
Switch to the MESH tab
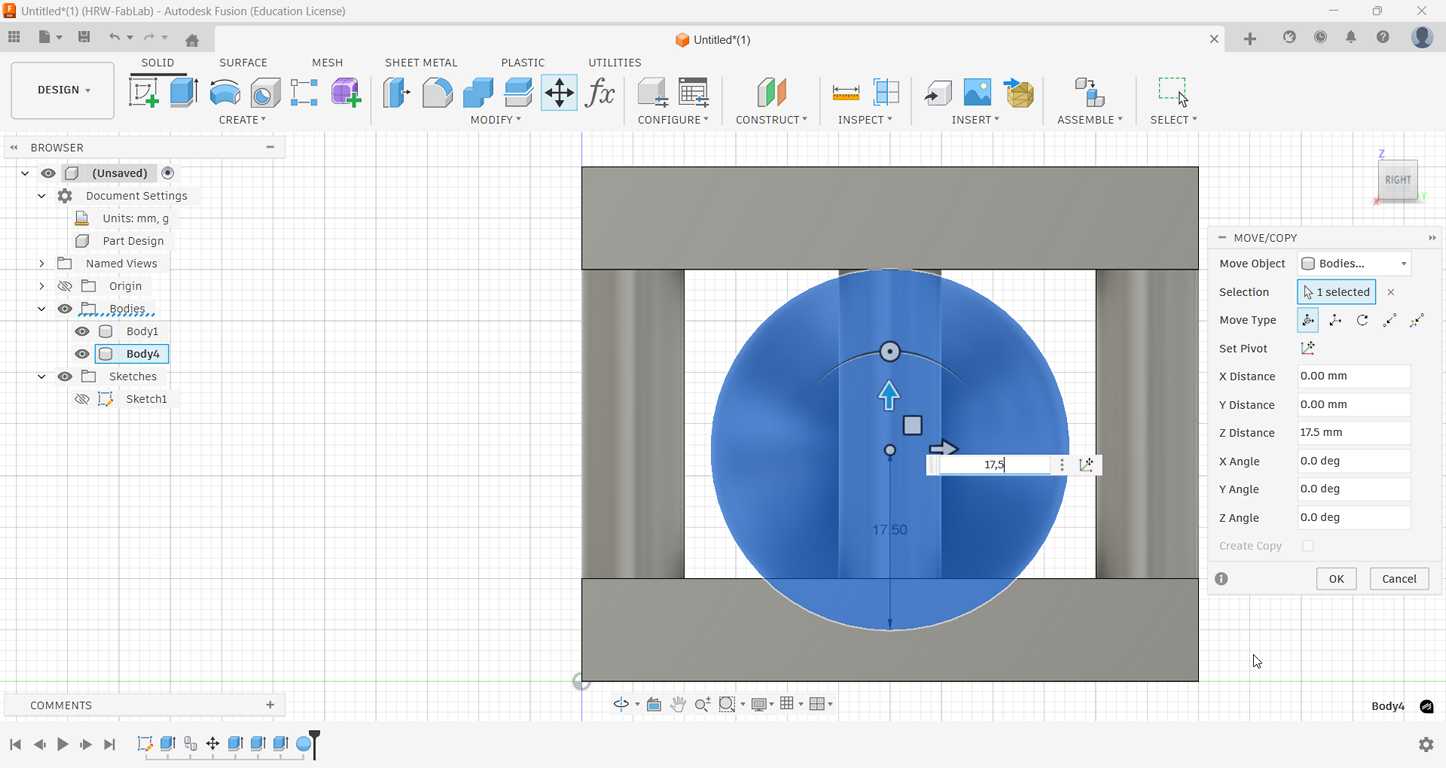pos(327,62)
